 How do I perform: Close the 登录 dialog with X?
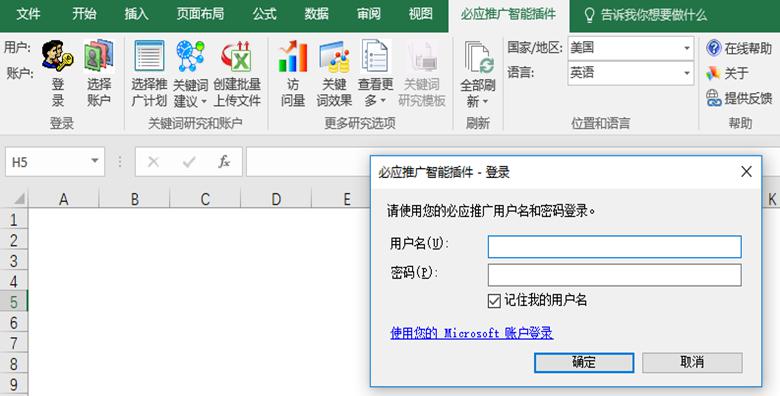tap(746, 172)
